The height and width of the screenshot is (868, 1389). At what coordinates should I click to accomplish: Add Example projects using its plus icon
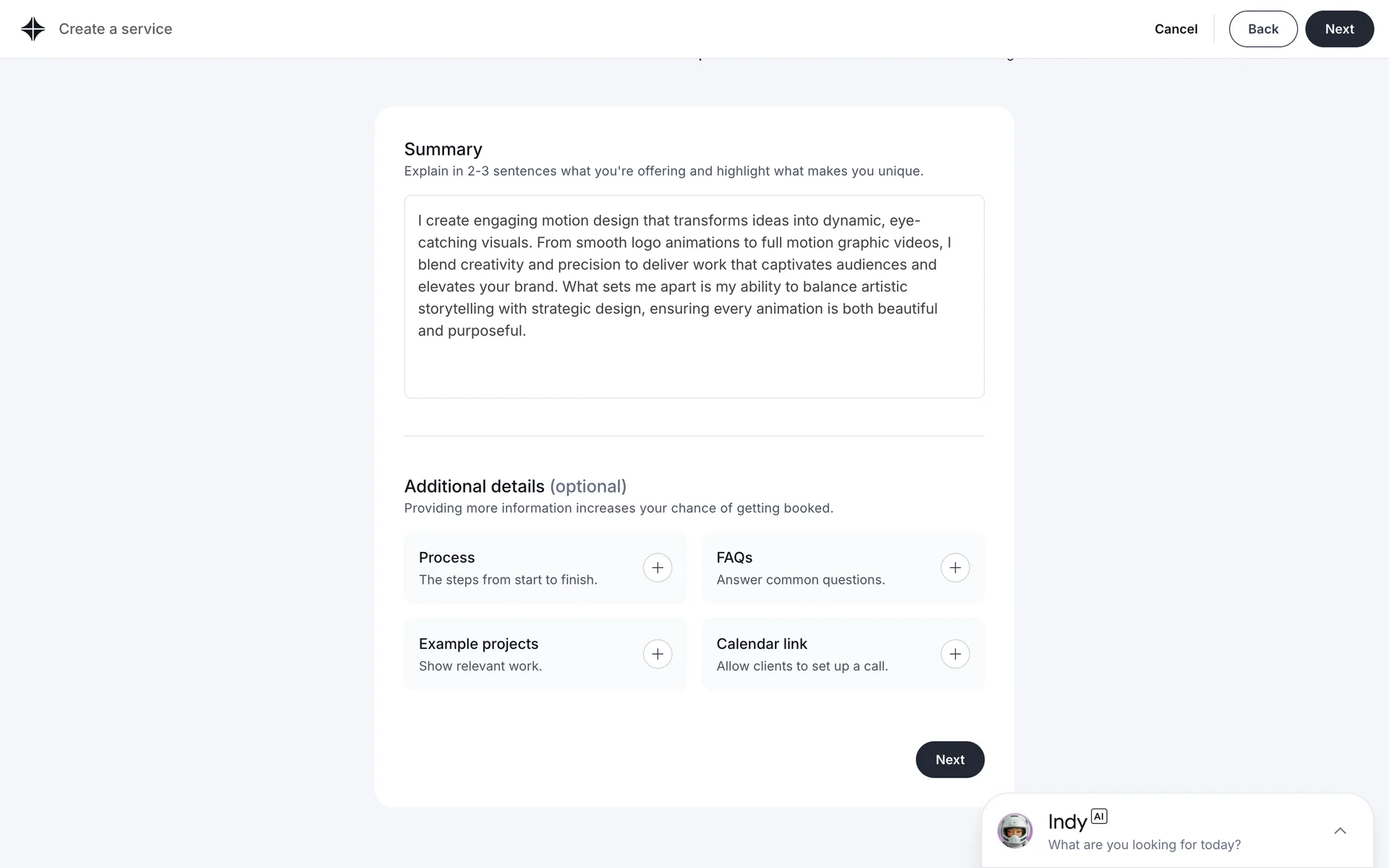pos(657,654)
